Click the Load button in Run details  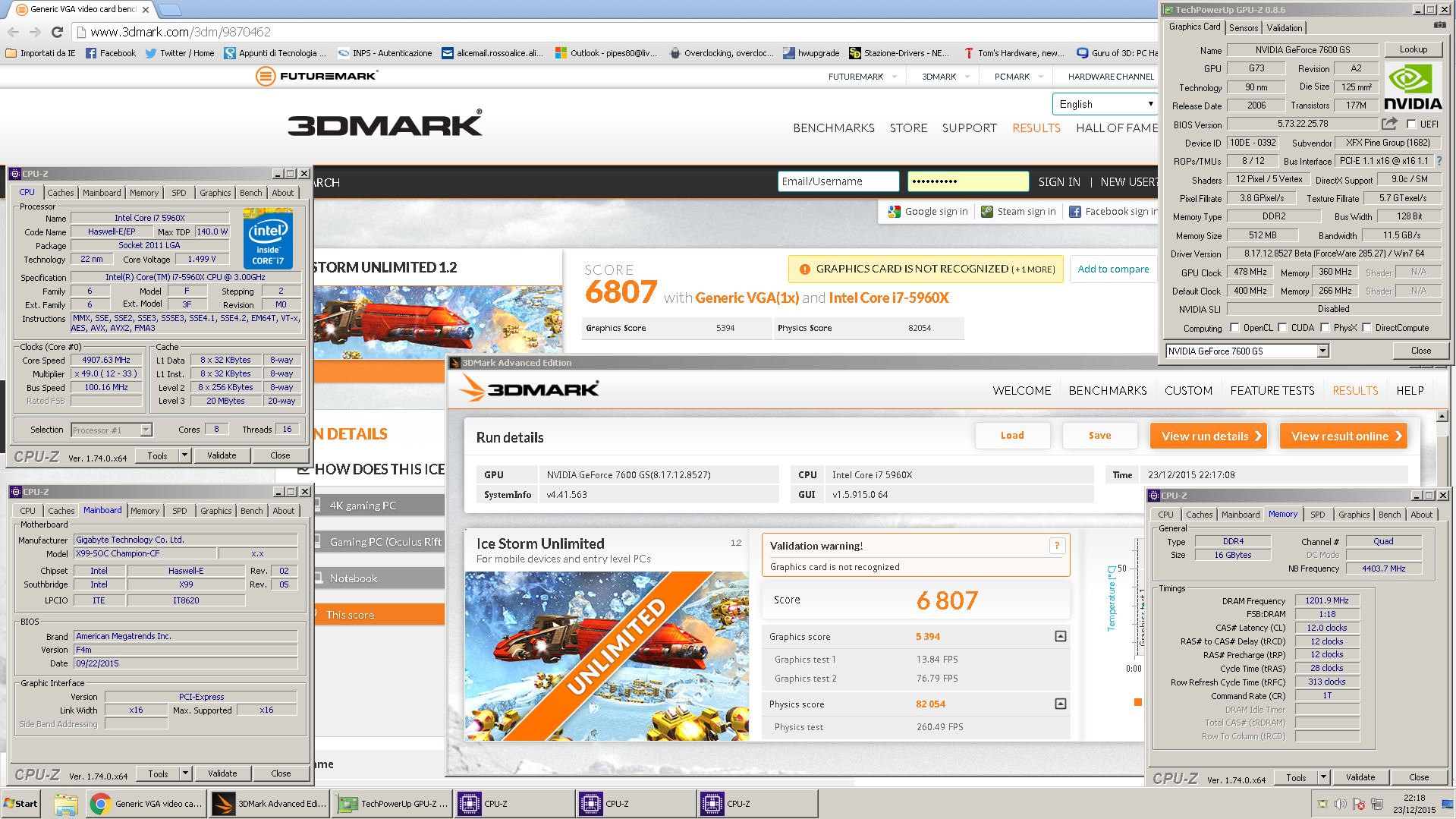[x=1012, y=436]
